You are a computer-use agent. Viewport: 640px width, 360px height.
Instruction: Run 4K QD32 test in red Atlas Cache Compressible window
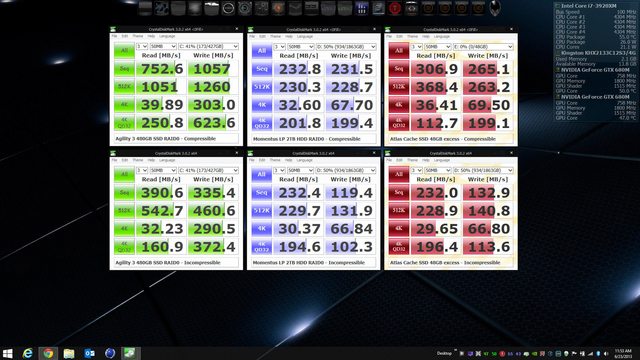[399, 123]
